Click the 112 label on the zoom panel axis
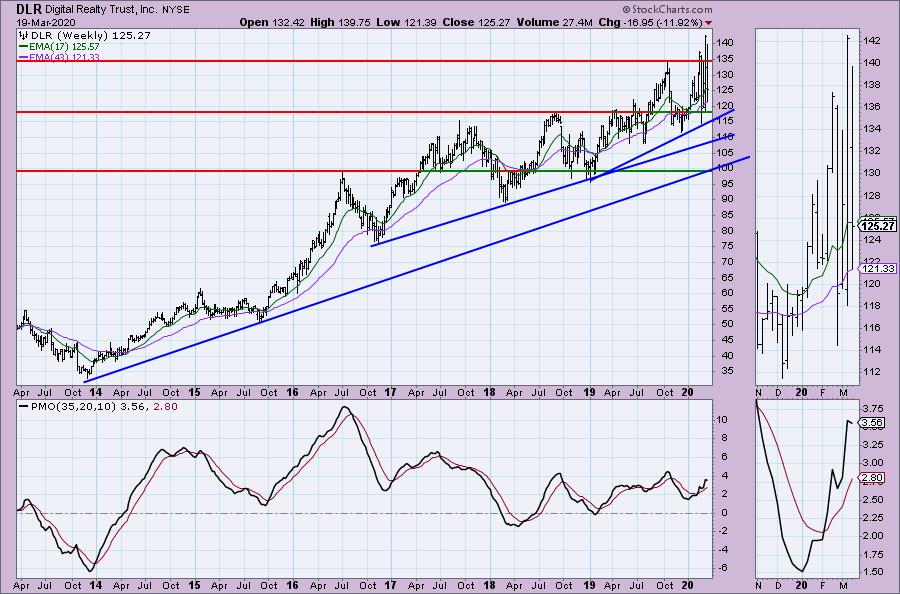900x594 pixels. (871, 371)
